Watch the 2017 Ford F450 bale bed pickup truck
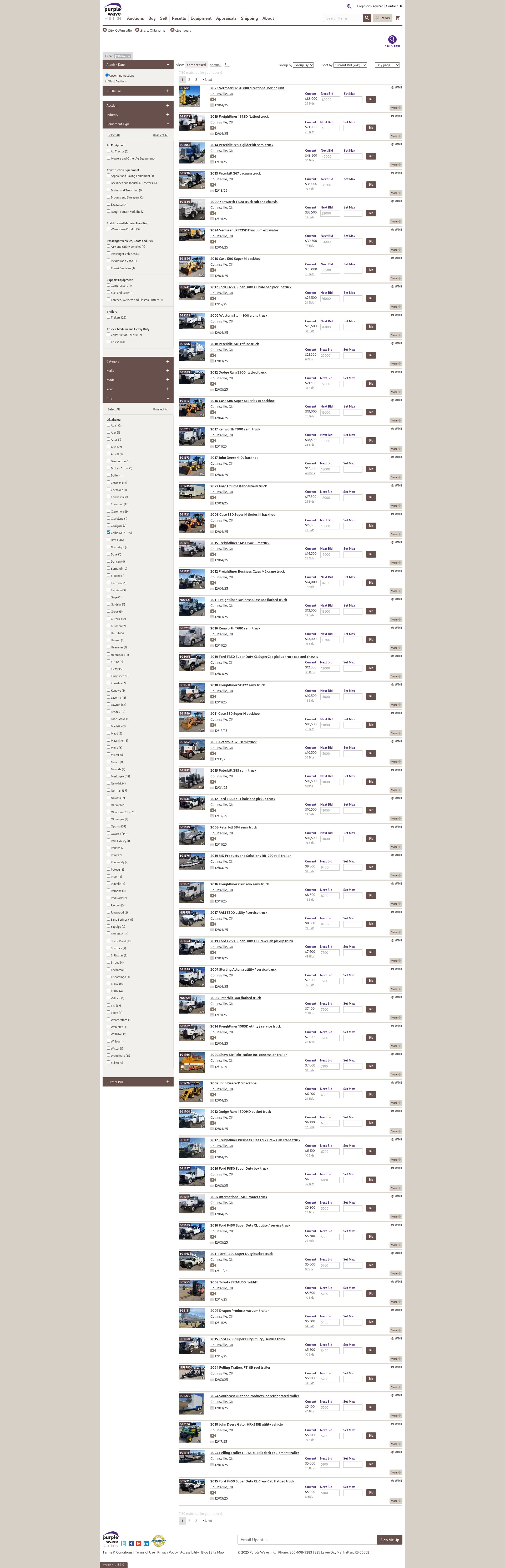Viewport: 505px width, 1568px height. (x=397, y=286)
